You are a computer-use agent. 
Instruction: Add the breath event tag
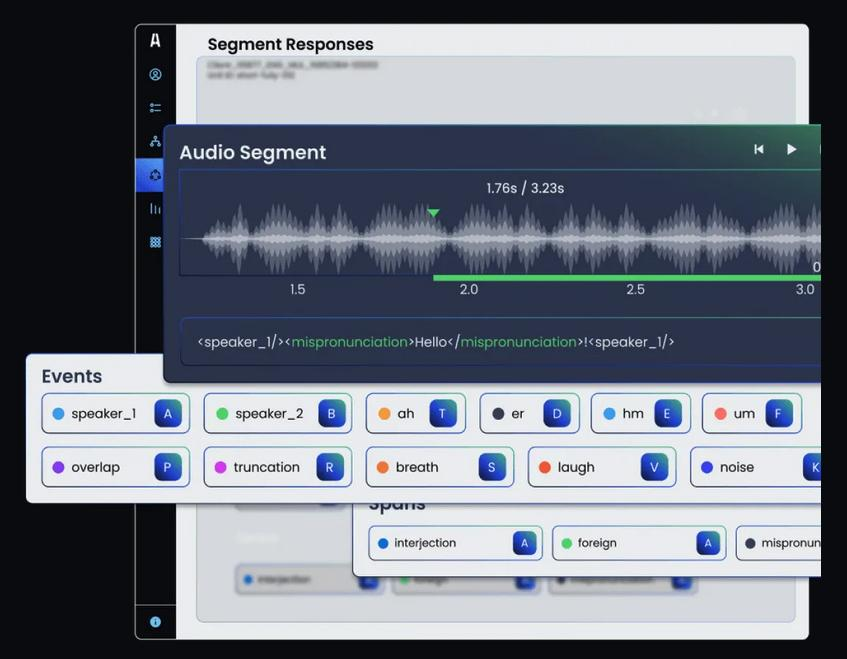(x=439, y=467)
